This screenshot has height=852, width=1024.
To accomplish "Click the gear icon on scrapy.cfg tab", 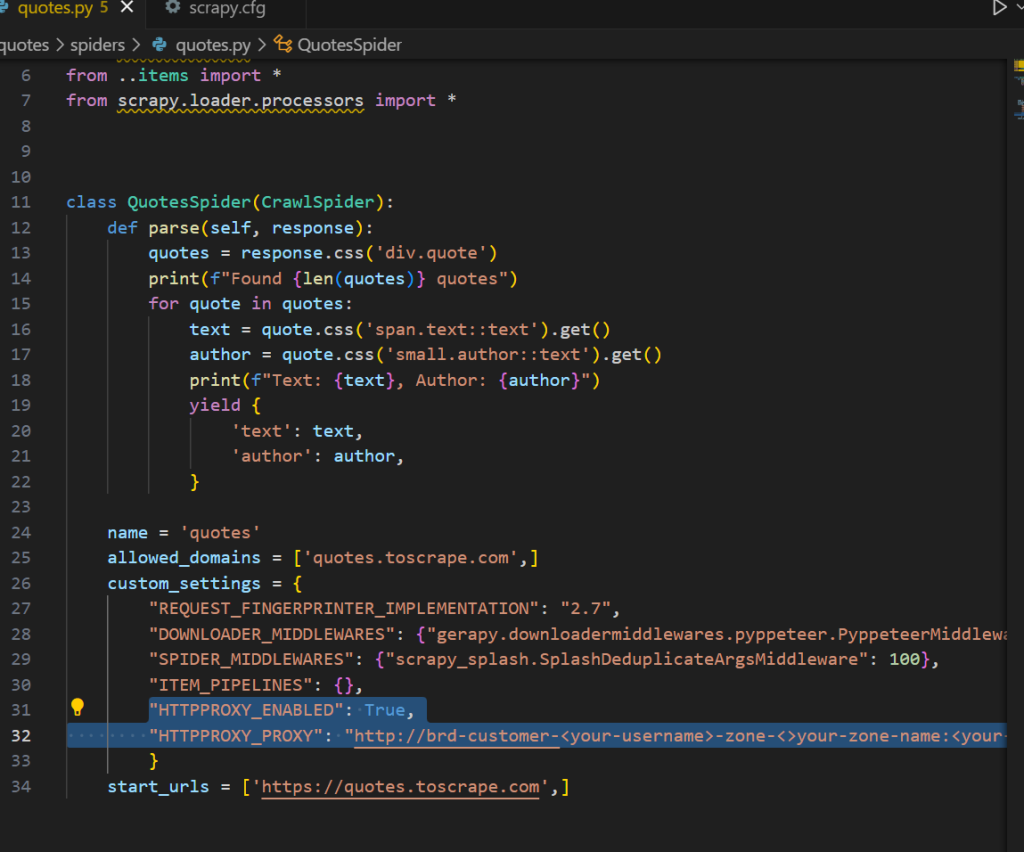I will click(x=172, y=9).
